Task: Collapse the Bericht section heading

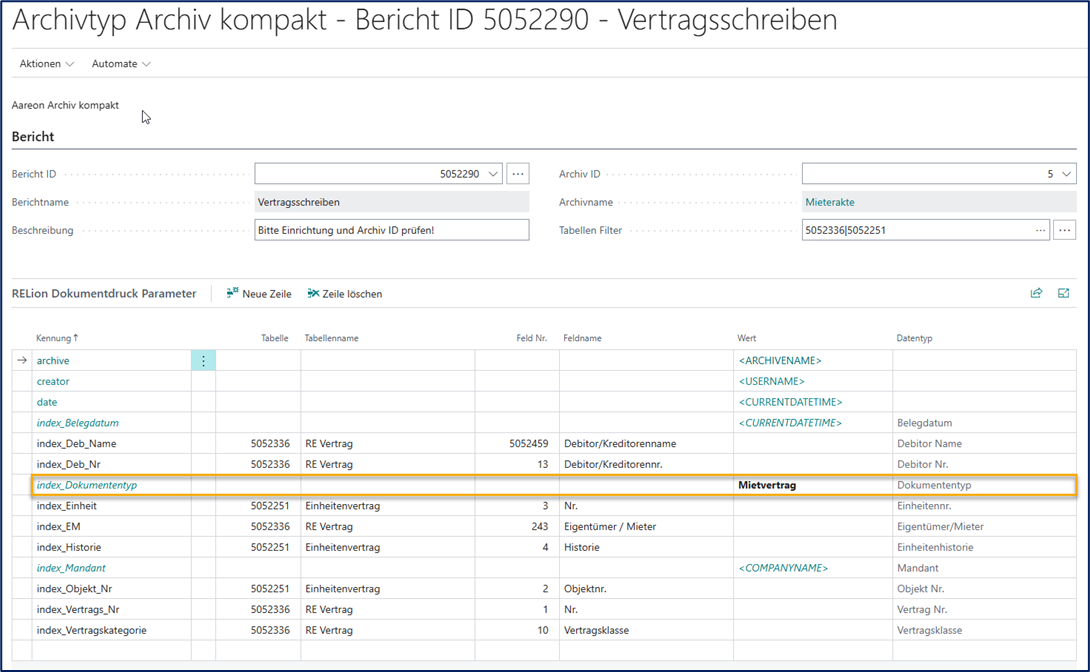Action: [33, 137]
